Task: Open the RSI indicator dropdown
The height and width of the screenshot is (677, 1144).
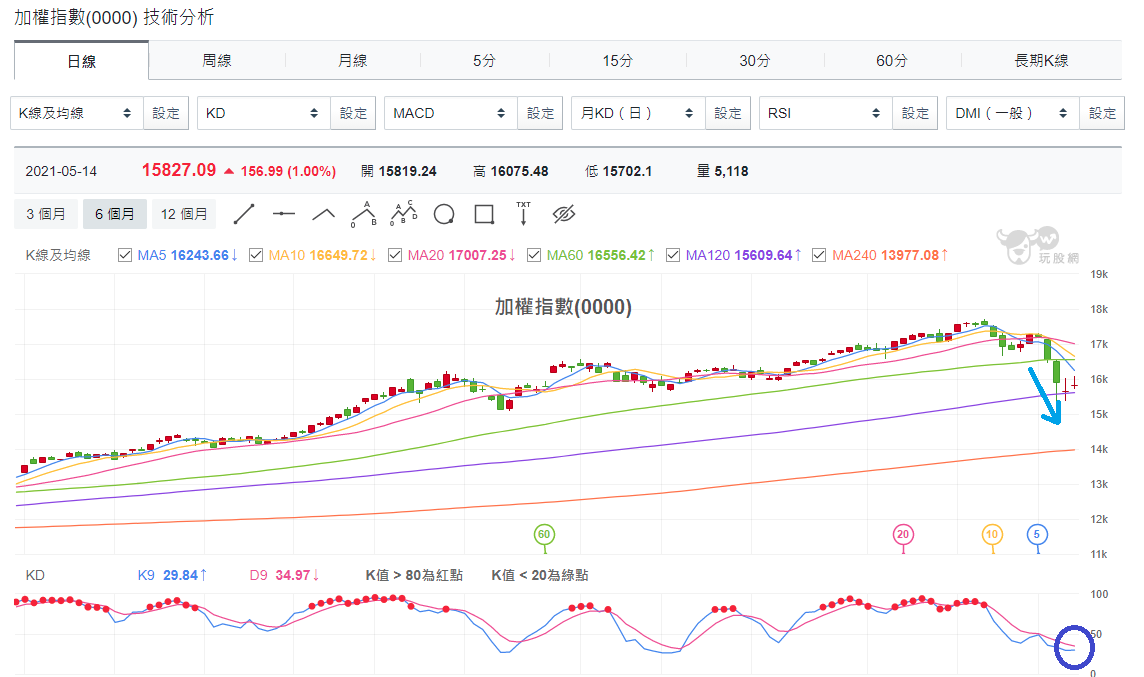Action: [826, 113]
